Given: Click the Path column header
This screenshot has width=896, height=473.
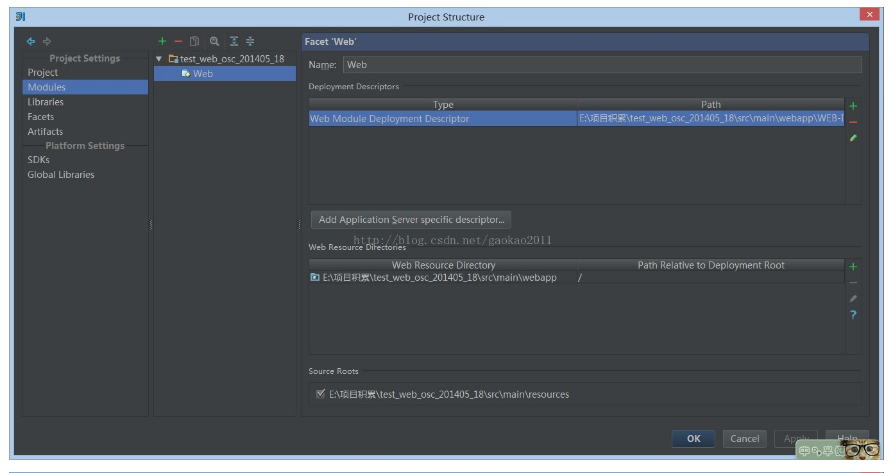Looking at the screenshot, I should [x=711, y=104].
